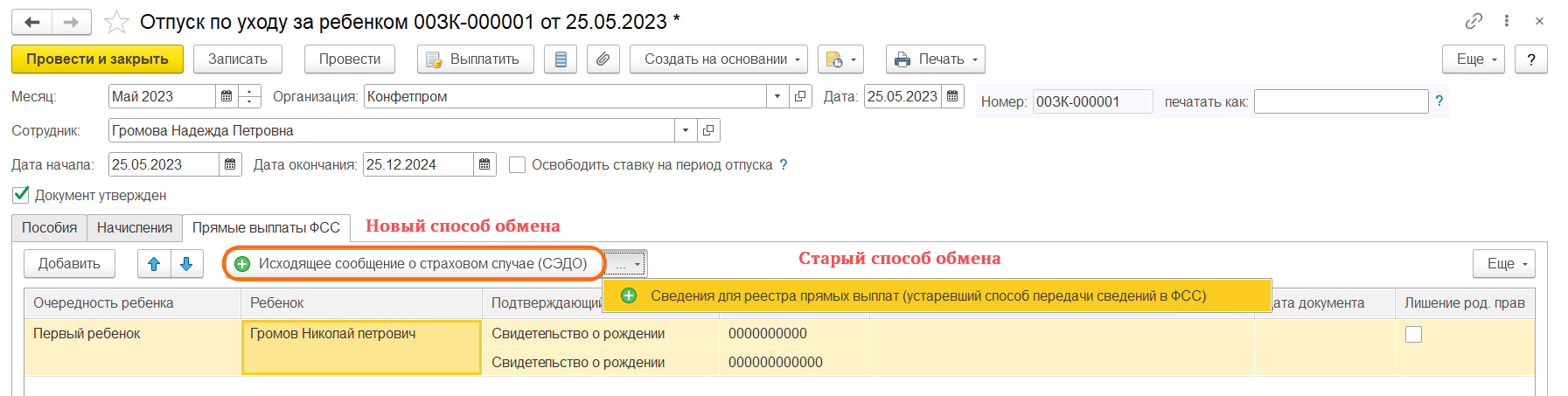Toggle Документ утвержден checkbox
The height and width of the screenshot is (396, 1568).
click(x=21, y=195)
